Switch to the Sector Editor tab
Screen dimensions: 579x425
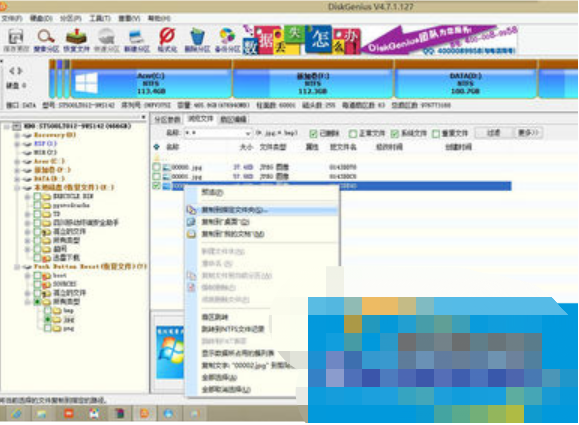[x=233, y=119]
